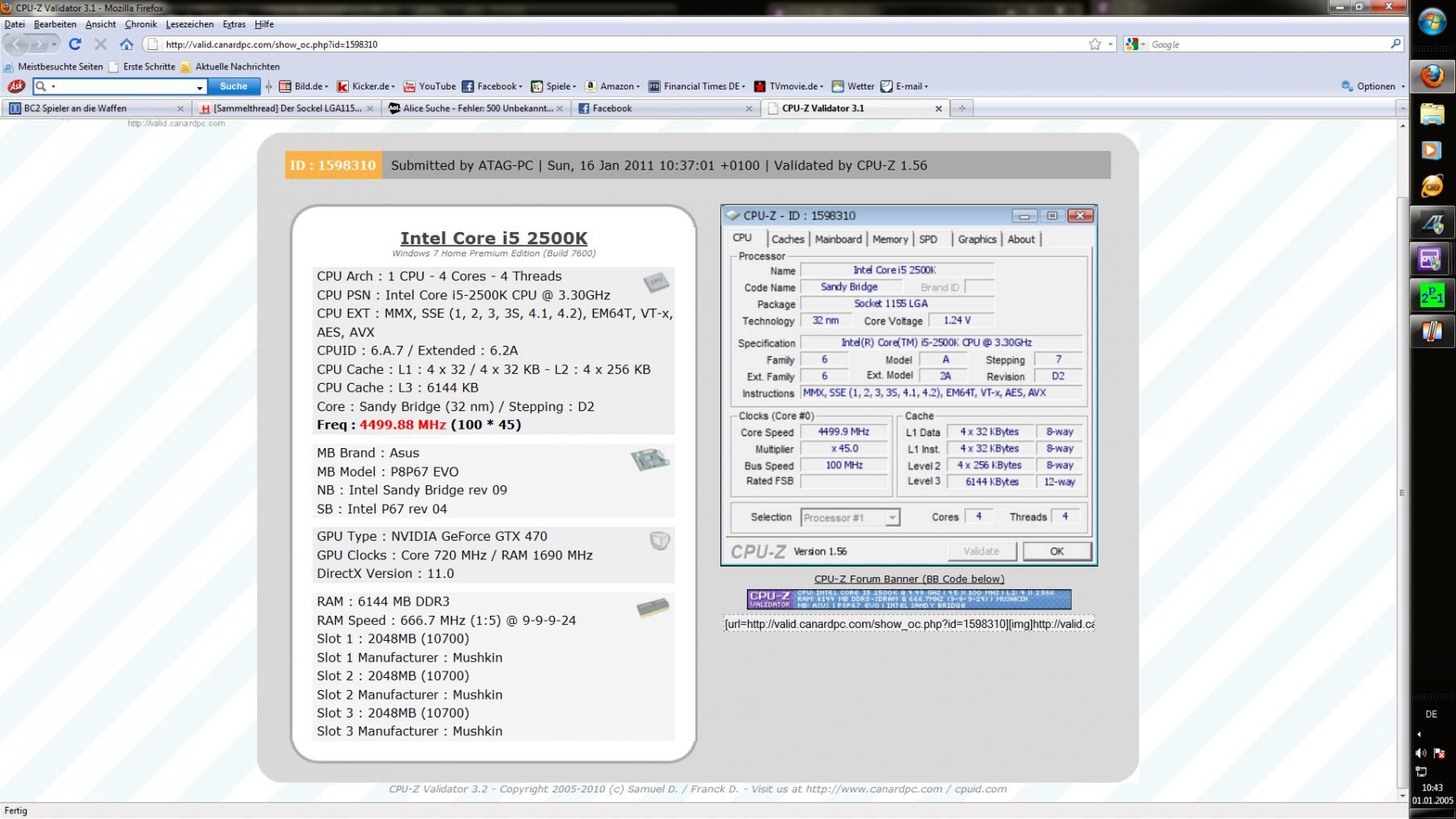Click the CPU-Z taskbar icon

coord(1431,260)
